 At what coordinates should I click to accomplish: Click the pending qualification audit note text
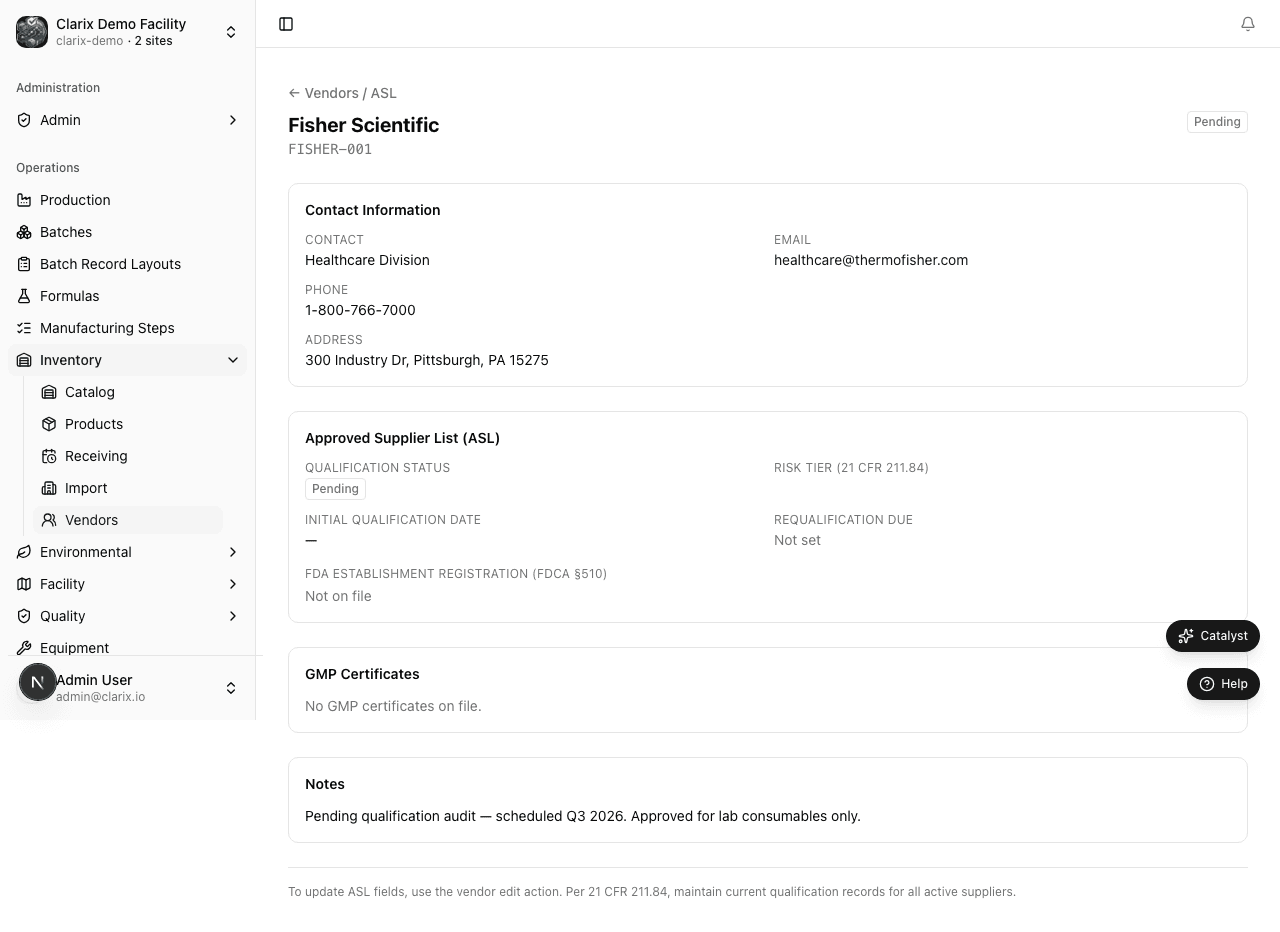click(x=583, y=816)
